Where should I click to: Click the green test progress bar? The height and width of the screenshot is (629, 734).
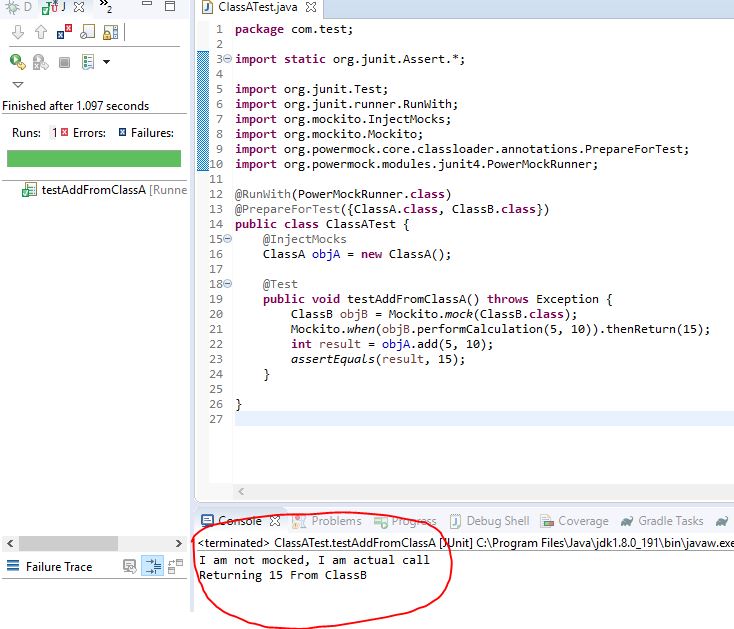pos(94,158)
